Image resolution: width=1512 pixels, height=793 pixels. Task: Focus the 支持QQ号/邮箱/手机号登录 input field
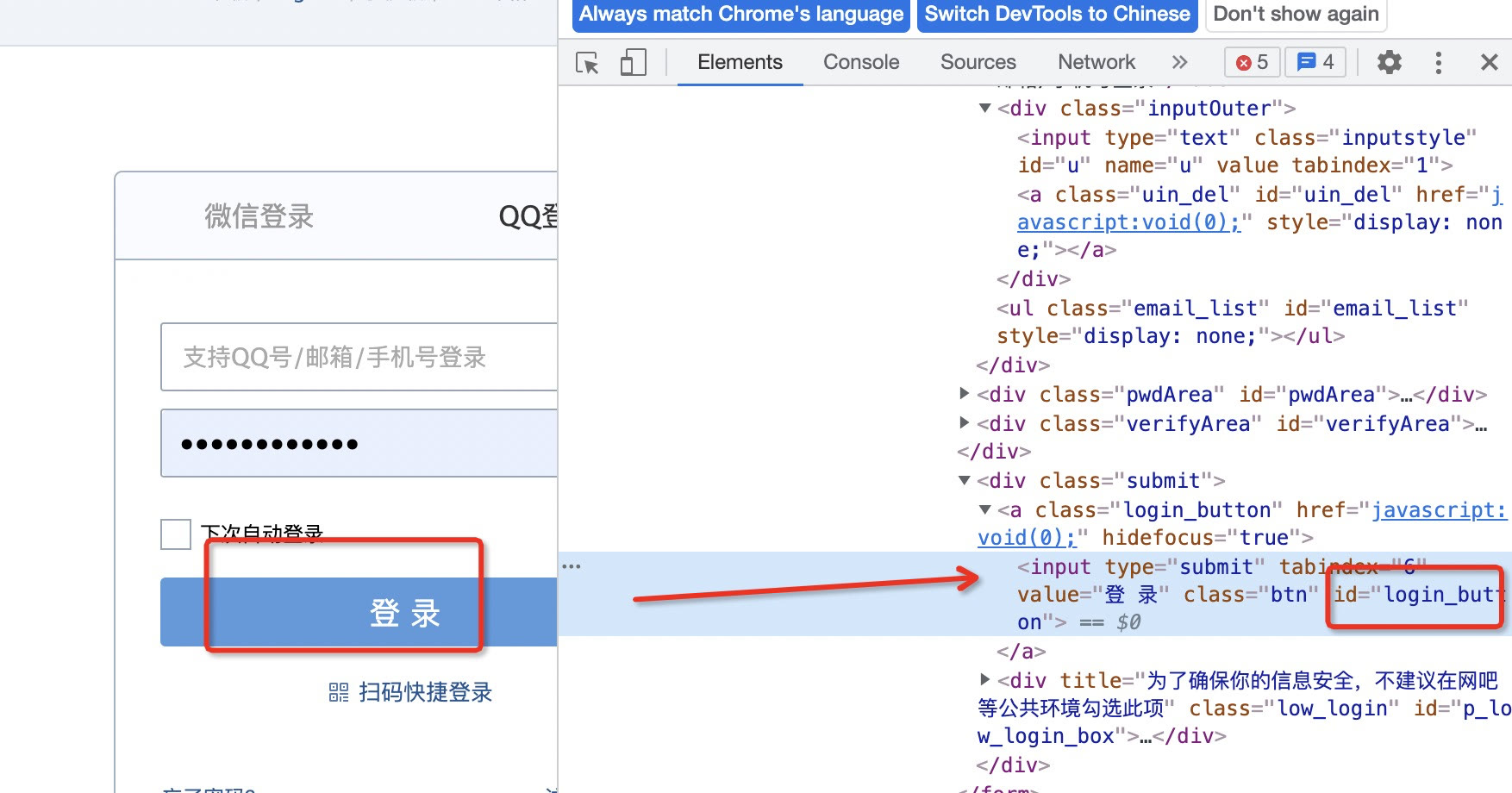tap(359, 357)
